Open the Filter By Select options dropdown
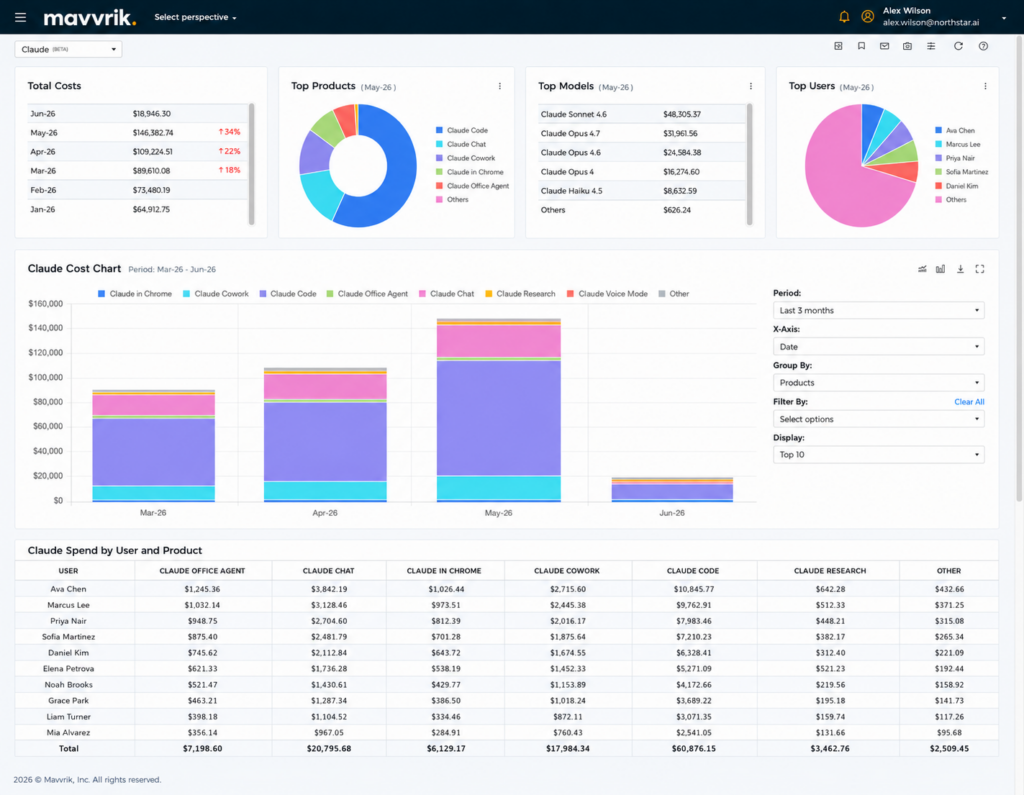1024x795 pixels. (x=878, y=419)
